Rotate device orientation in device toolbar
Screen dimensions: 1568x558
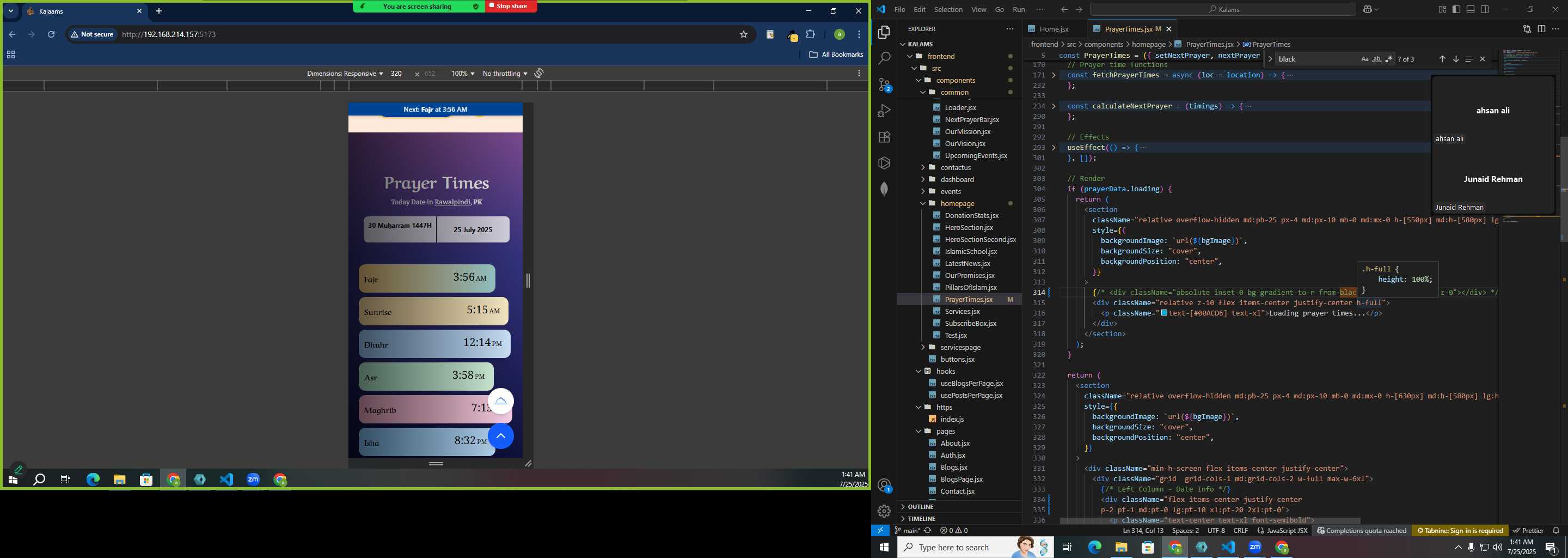click(538, 73)
